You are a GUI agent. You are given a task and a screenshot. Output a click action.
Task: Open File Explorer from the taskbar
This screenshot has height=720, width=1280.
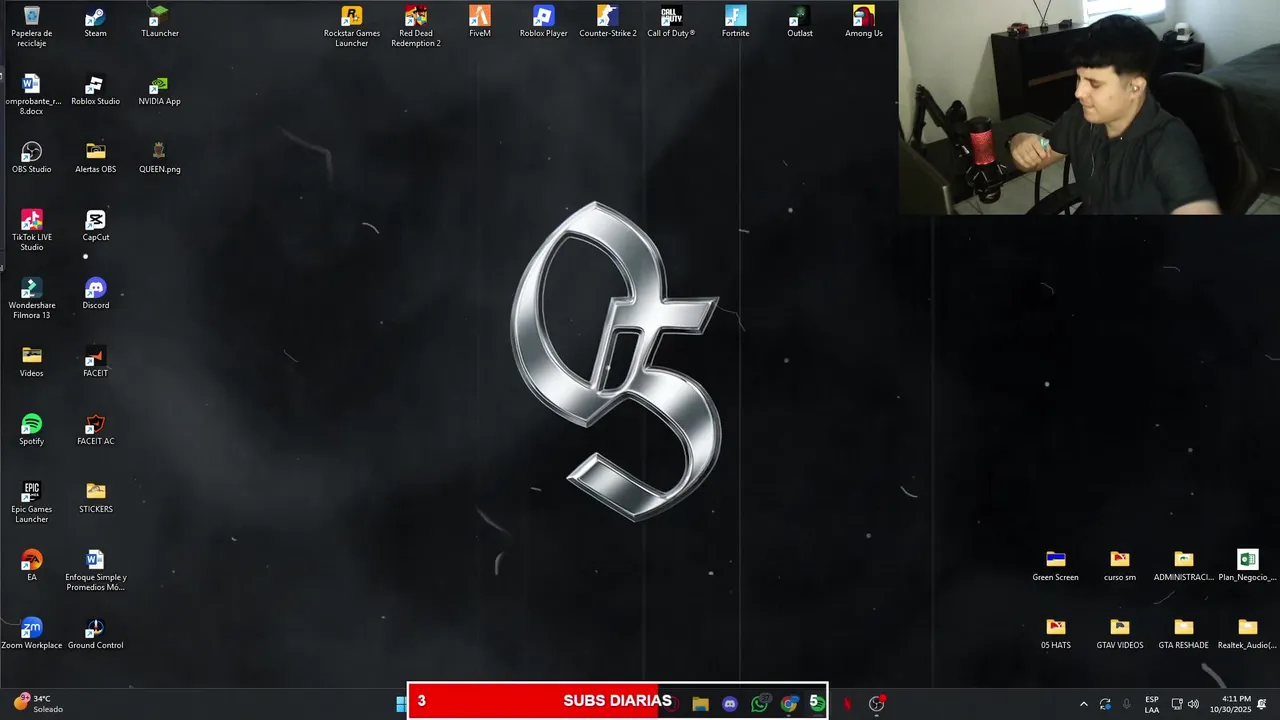pyautogui.click(x=700, y=704)
